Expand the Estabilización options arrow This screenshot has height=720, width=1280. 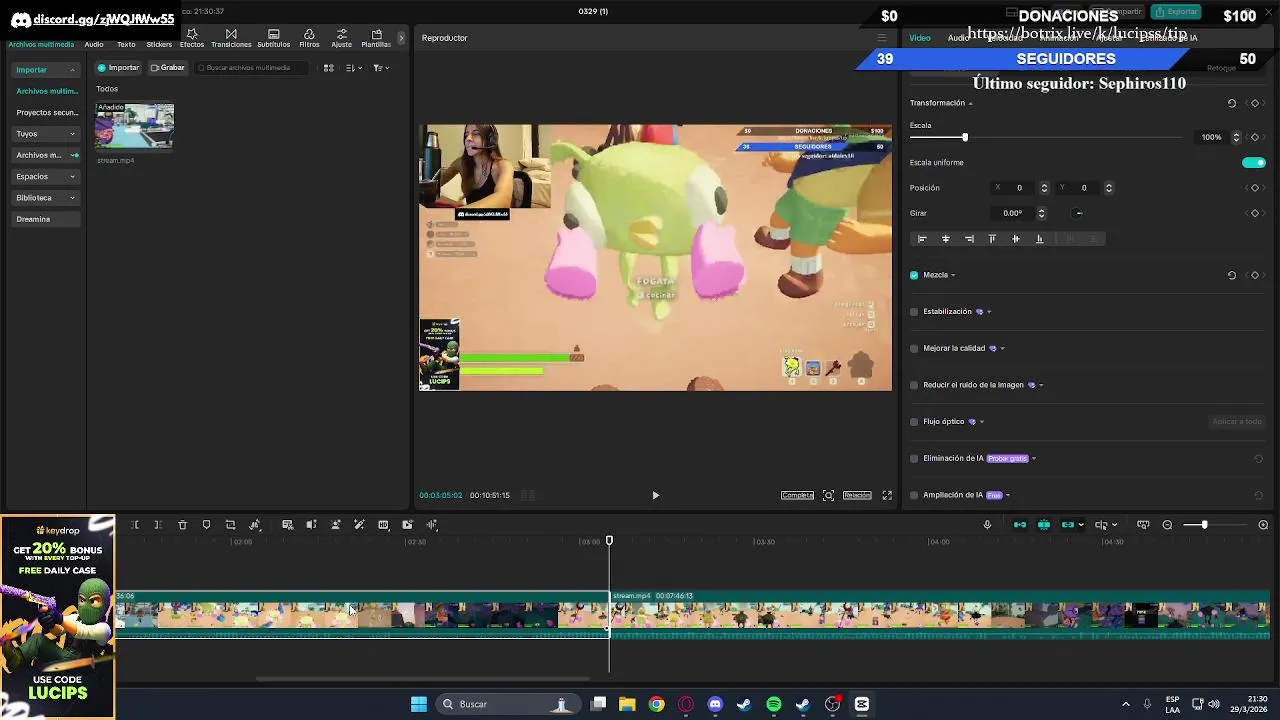(989, 312)
